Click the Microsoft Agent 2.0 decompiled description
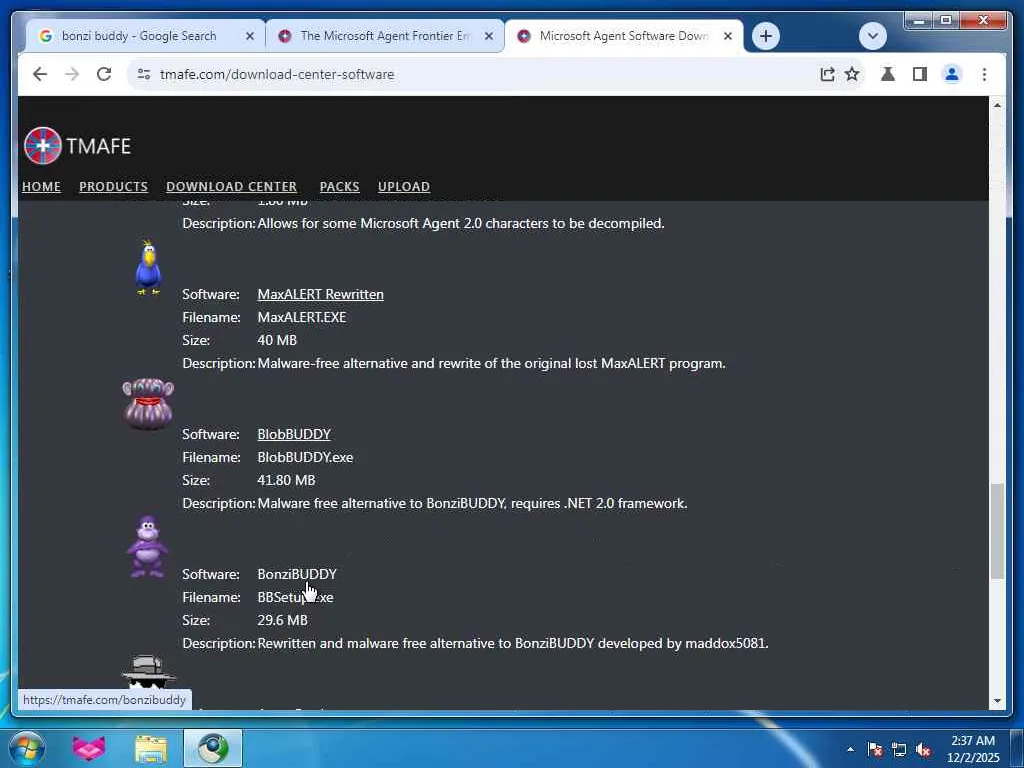Viewport: 1024px width, 768px height. tap(461, 223)
